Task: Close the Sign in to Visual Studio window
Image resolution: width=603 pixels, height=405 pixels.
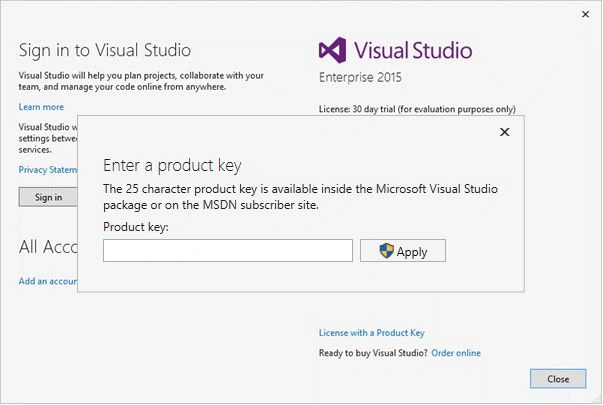Action: click(x=585, y=14)
